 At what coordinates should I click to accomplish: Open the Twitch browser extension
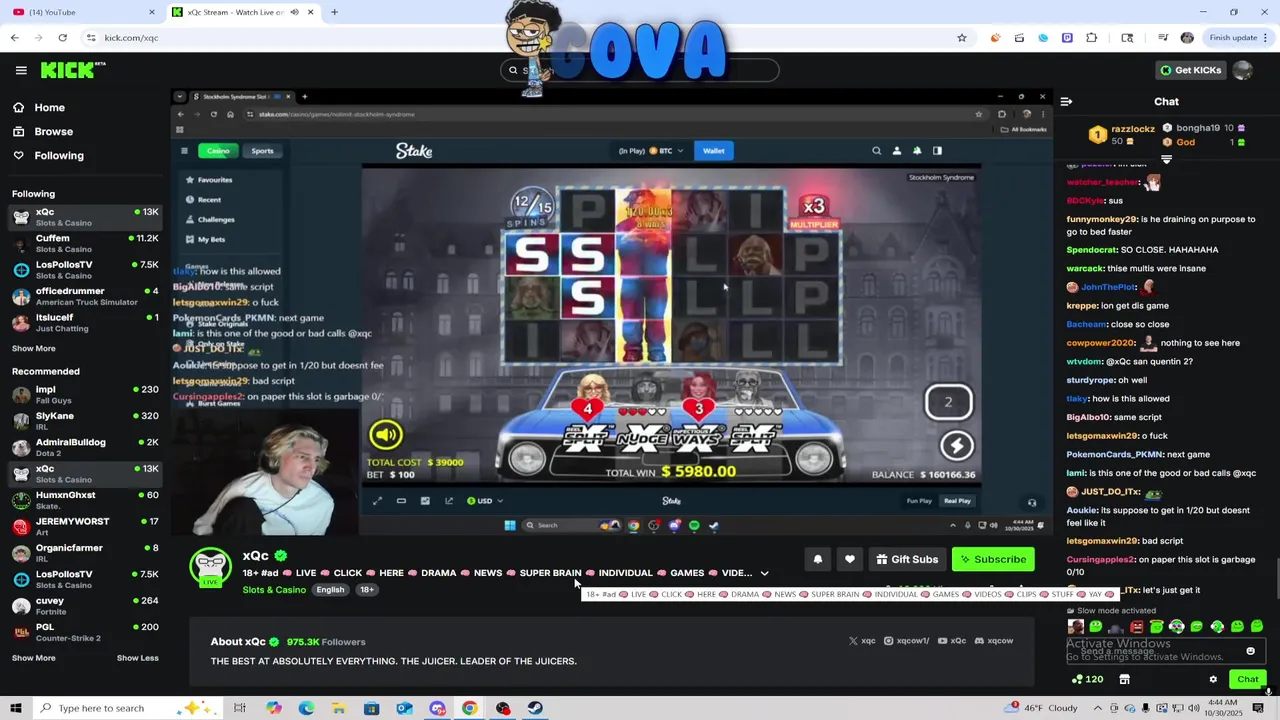coord(1067,38)
